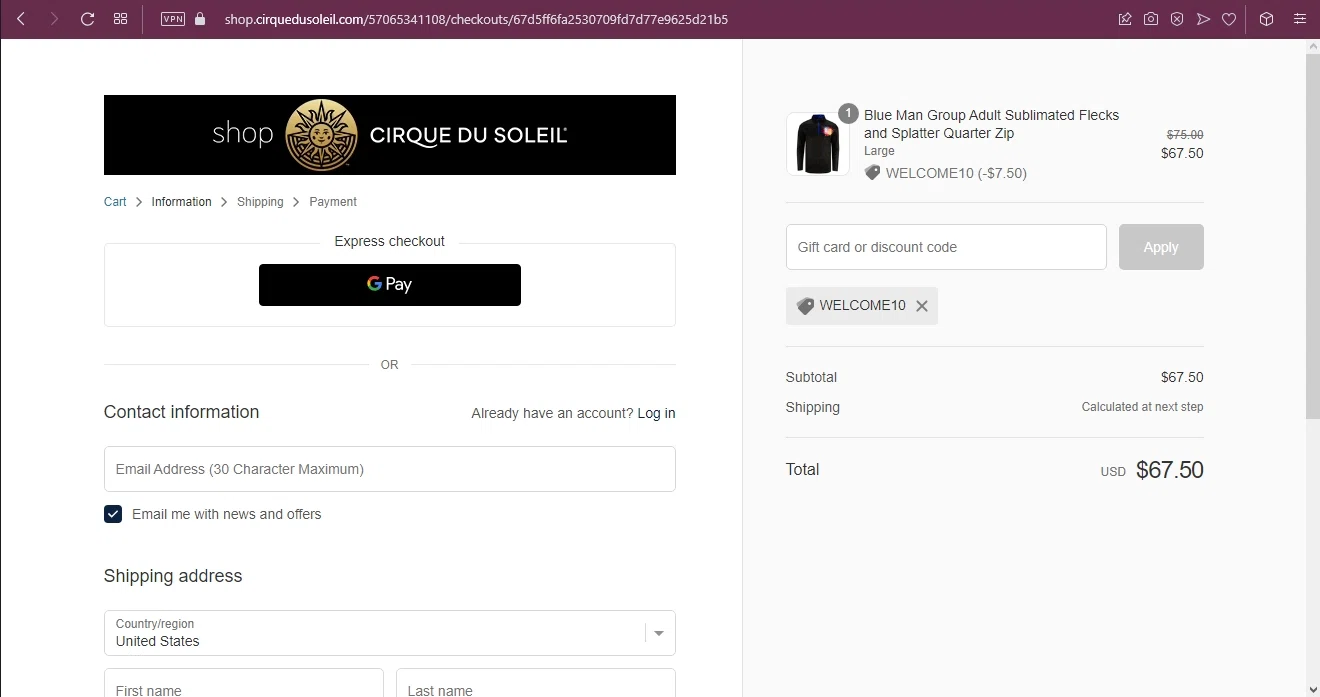Focus the Email Address field
Screen dimensions: 1320x697
click(390, 469)
